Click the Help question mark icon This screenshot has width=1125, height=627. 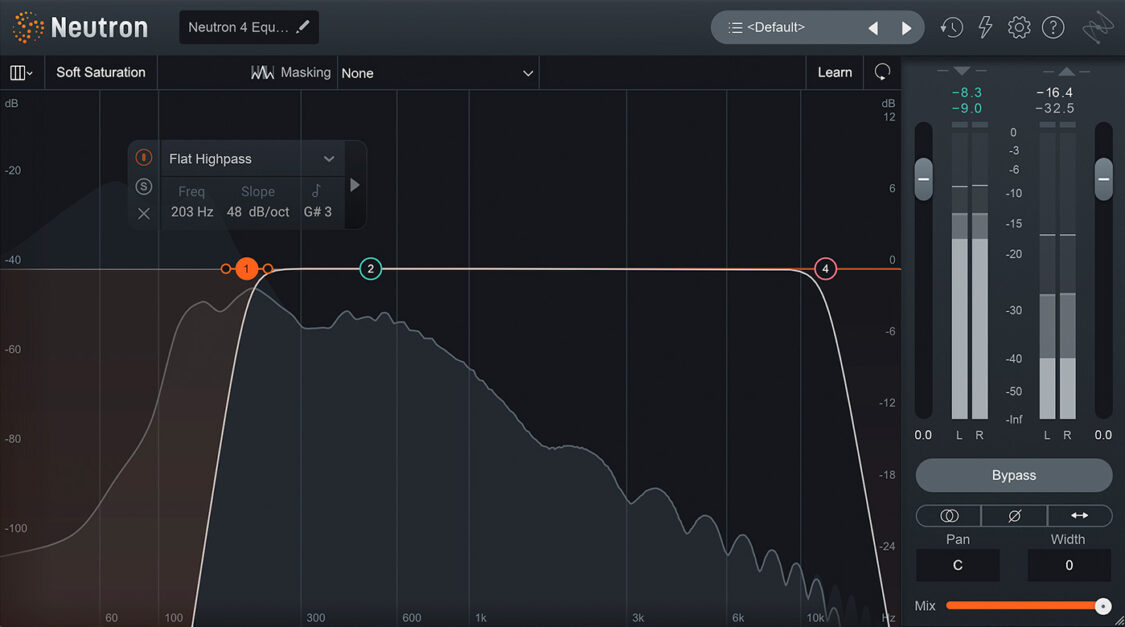coord(1053,27)
